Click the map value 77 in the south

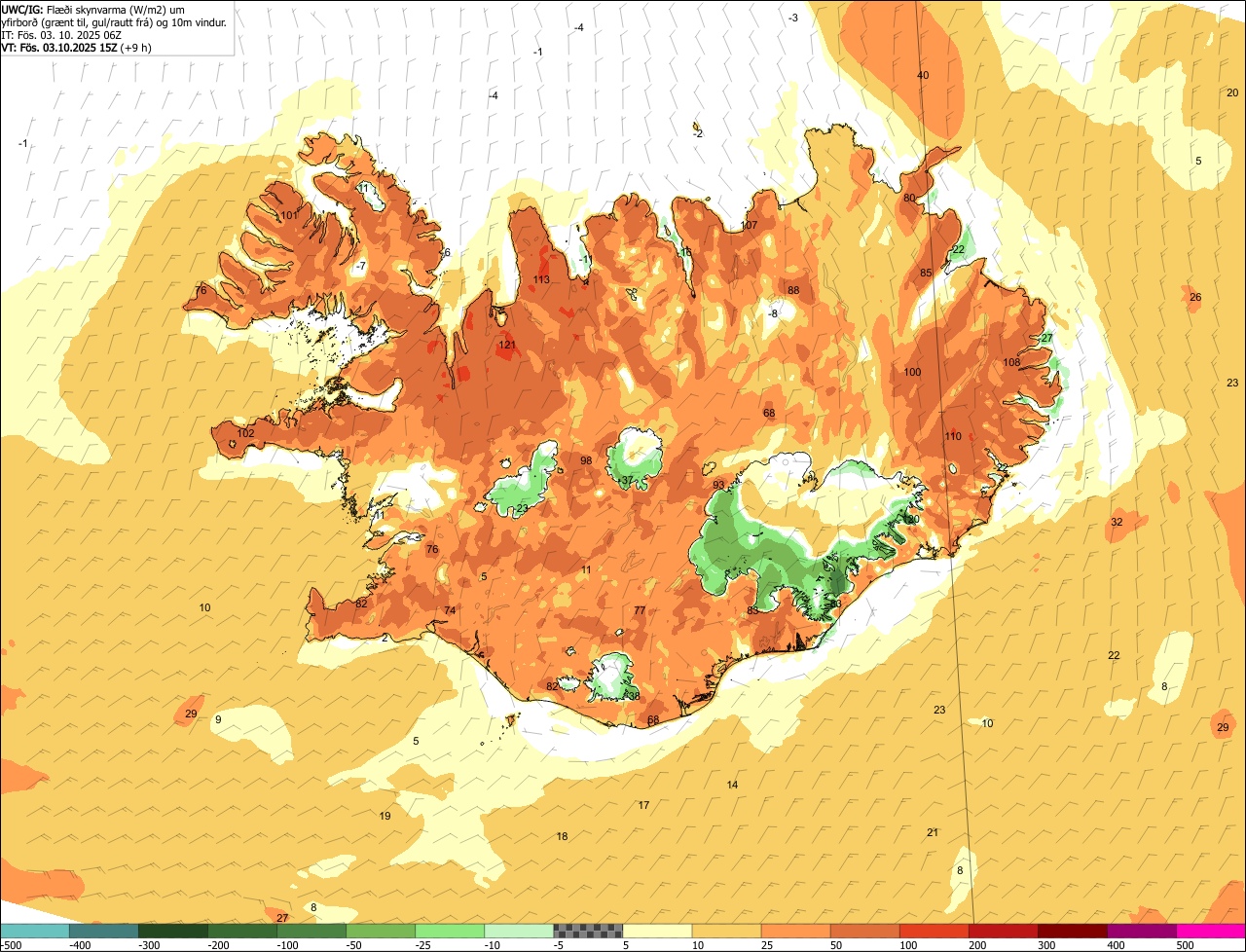[x=640, y=610]
